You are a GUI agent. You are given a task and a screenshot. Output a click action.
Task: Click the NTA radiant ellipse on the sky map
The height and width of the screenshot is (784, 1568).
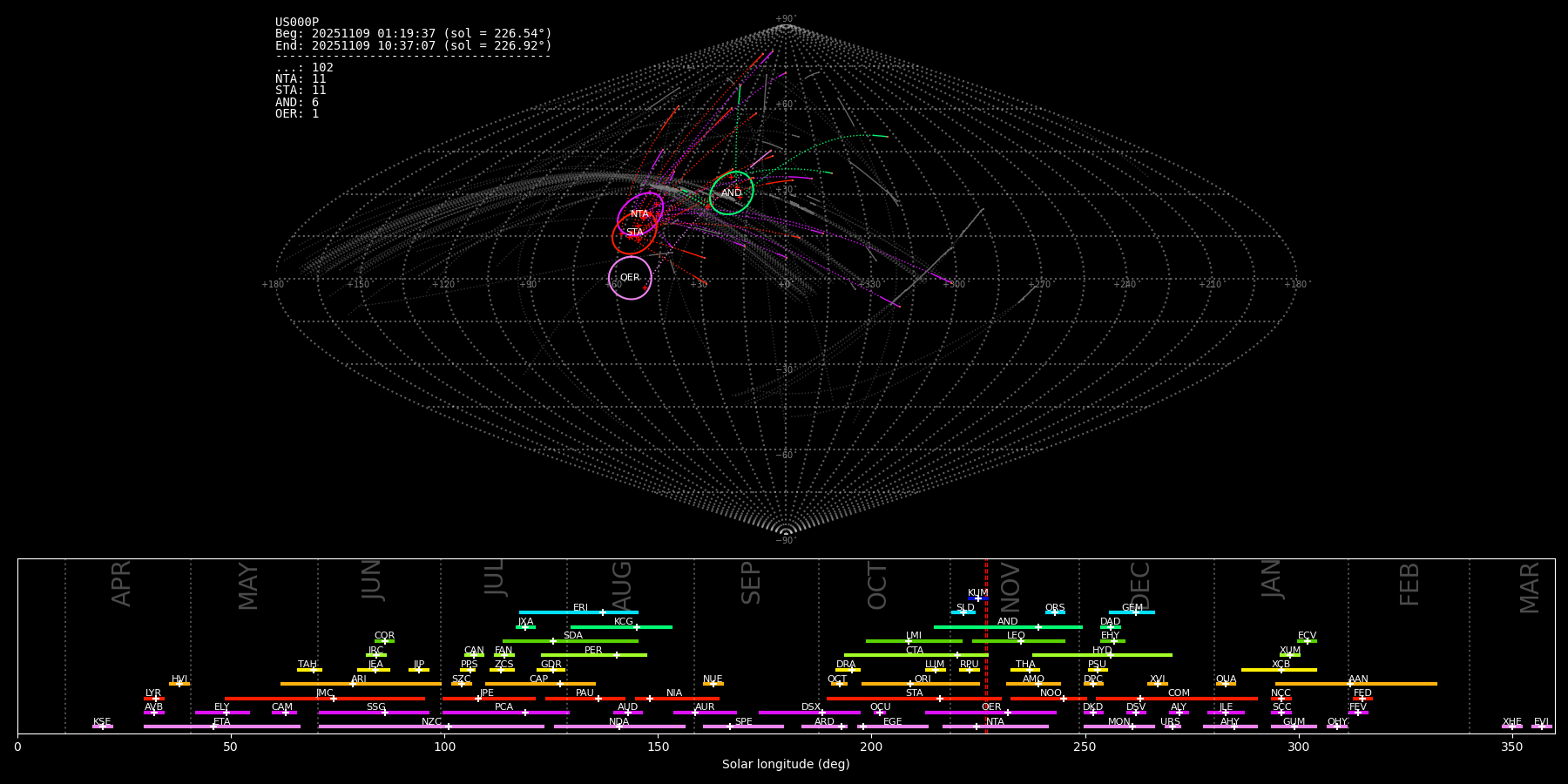point(640,214)
